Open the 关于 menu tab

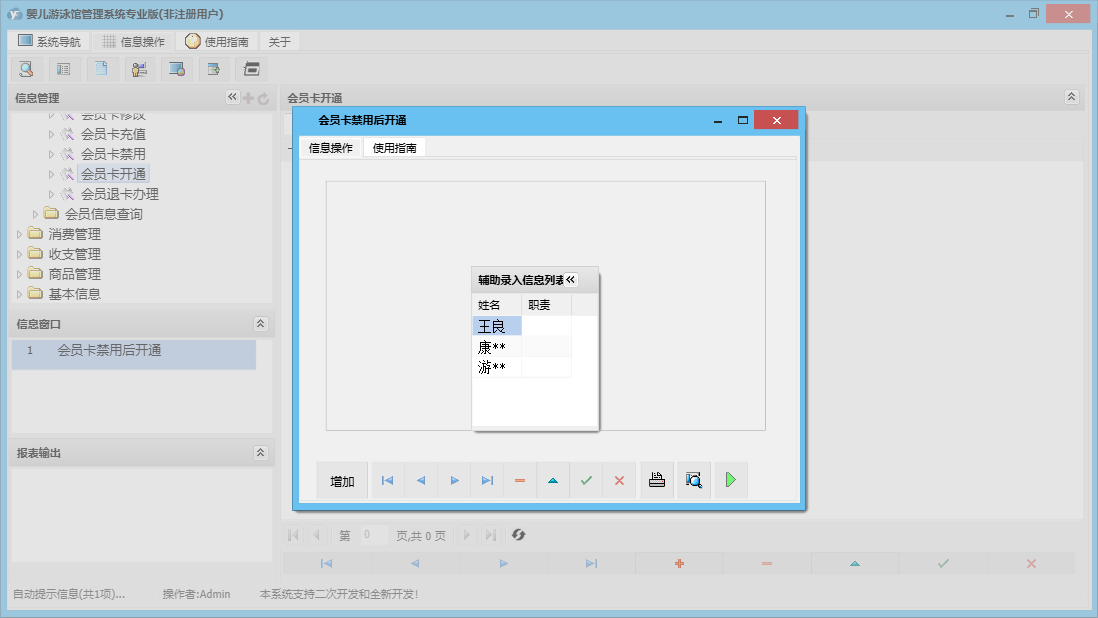pyautogui.click(x=279, y=41)
